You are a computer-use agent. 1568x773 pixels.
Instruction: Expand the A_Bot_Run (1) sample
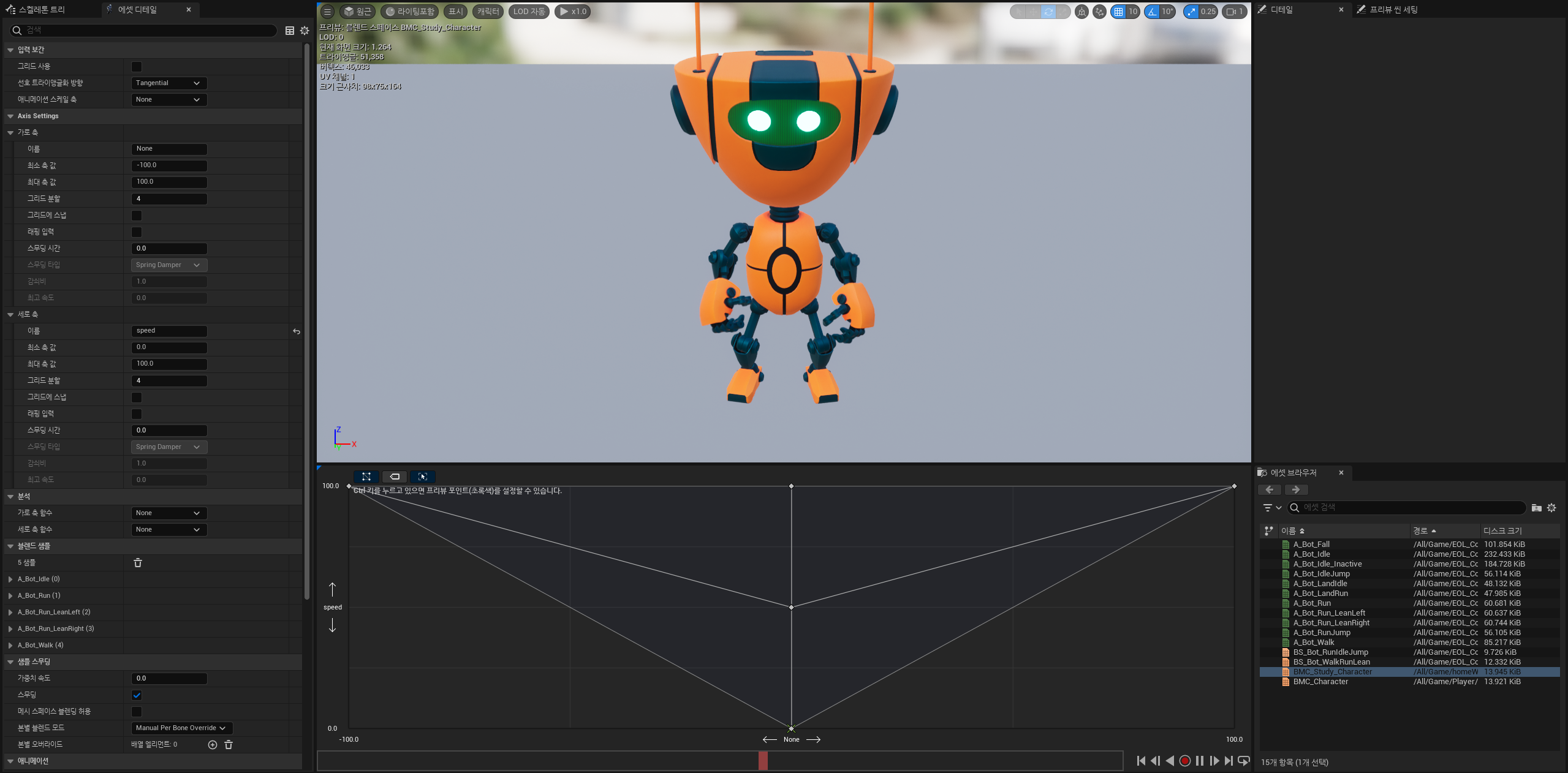10,596
